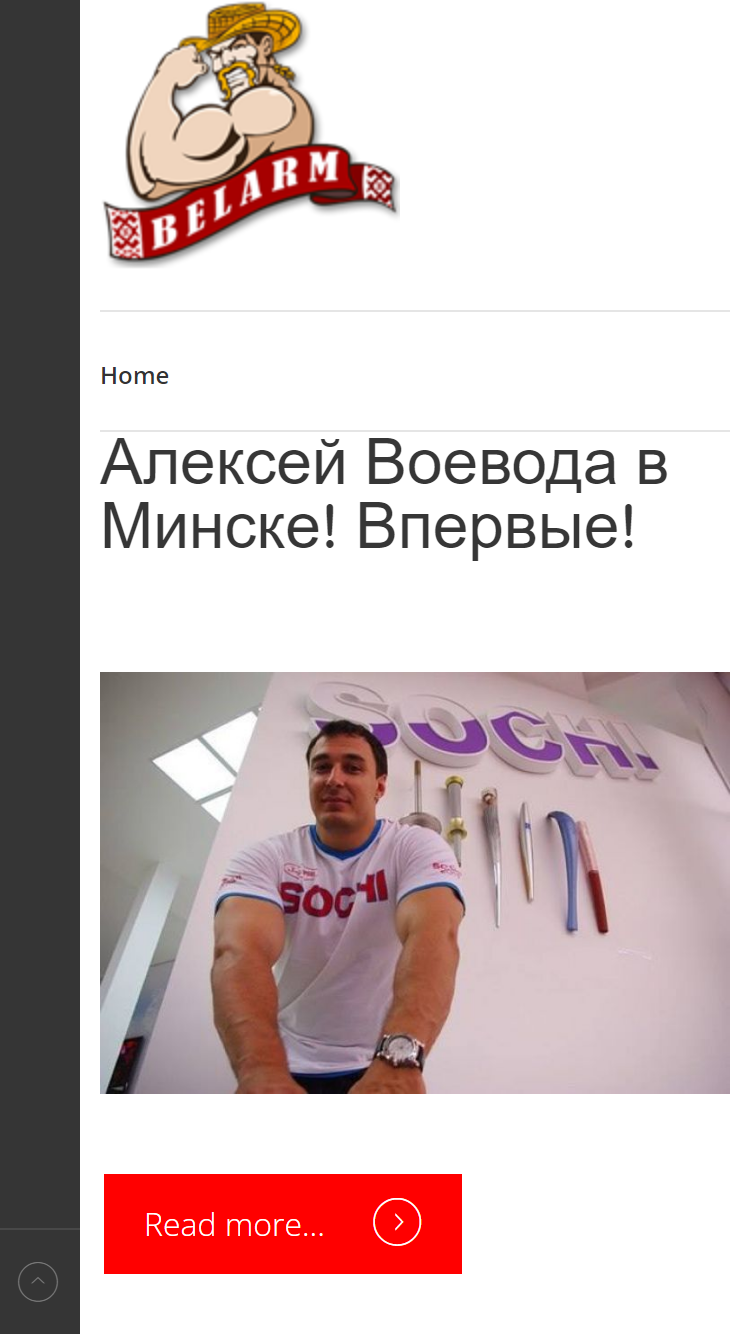This screenshot has width=750, height=1334.
Task: Click the circled chevron arrow in Read more
Action: coord(397,1222)
